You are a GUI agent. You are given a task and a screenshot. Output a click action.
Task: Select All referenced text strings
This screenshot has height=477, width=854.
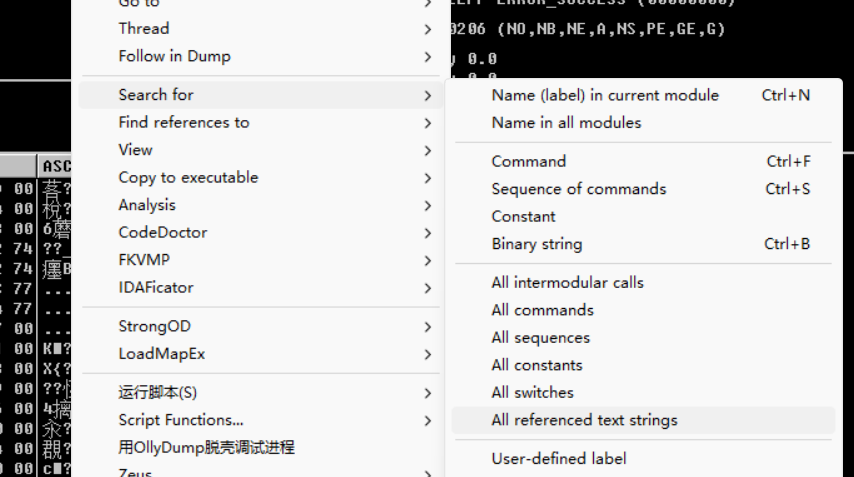point(584,420)
